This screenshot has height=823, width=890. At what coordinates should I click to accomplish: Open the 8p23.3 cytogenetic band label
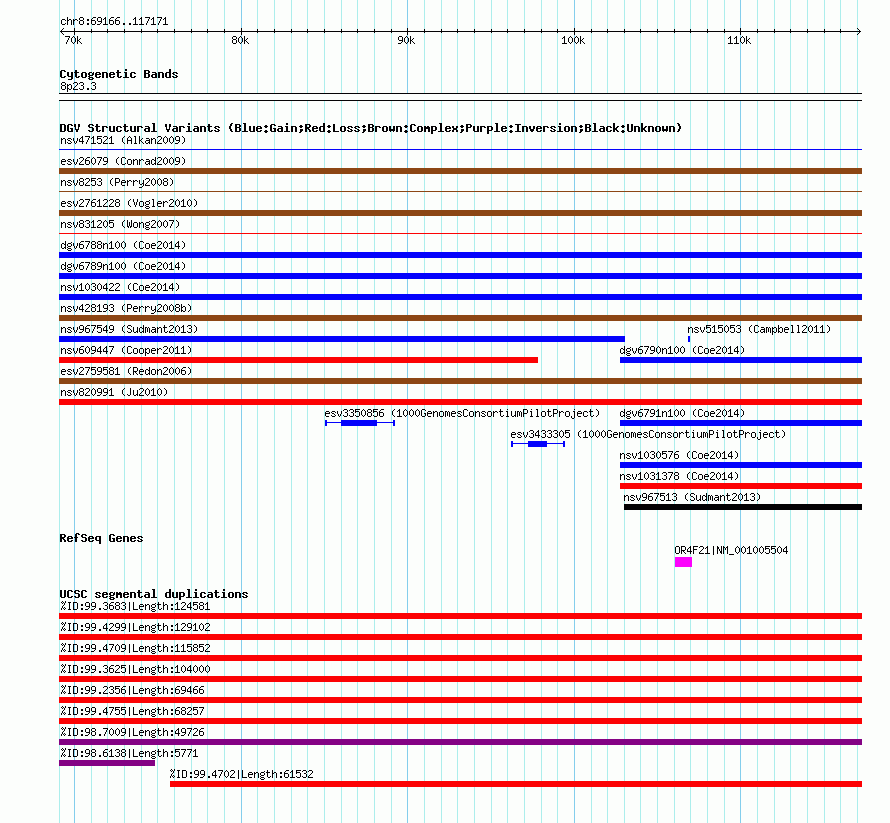tap(78, 86)
